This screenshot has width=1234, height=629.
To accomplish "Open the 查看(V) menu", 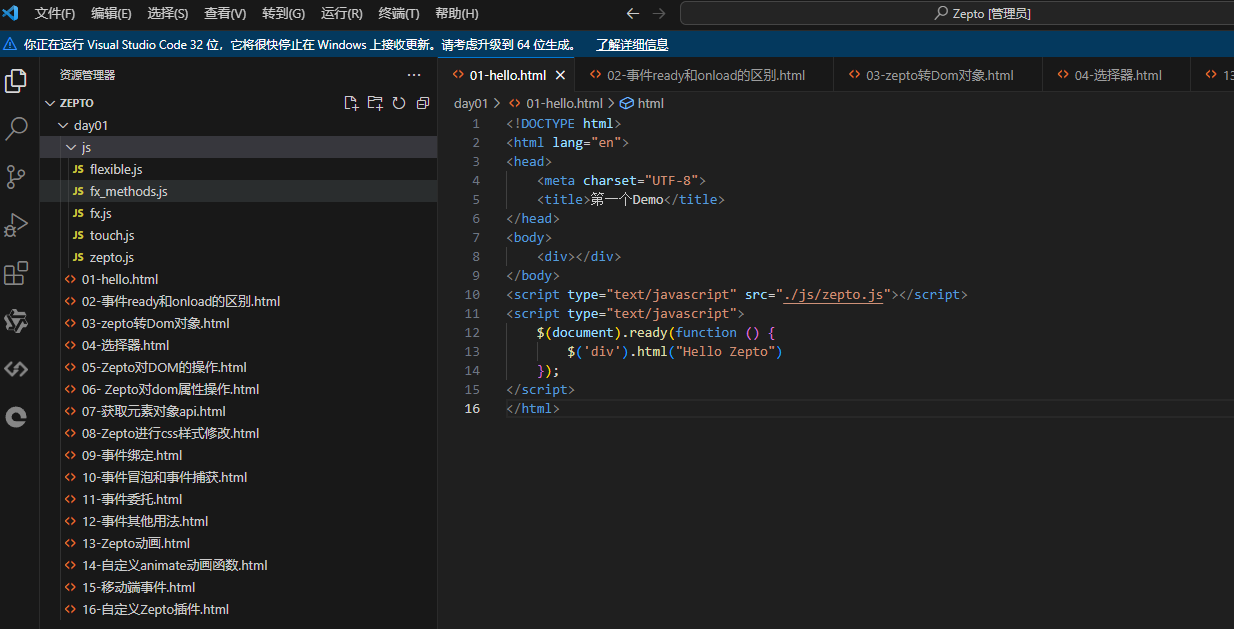I will [x=225, y=13].
